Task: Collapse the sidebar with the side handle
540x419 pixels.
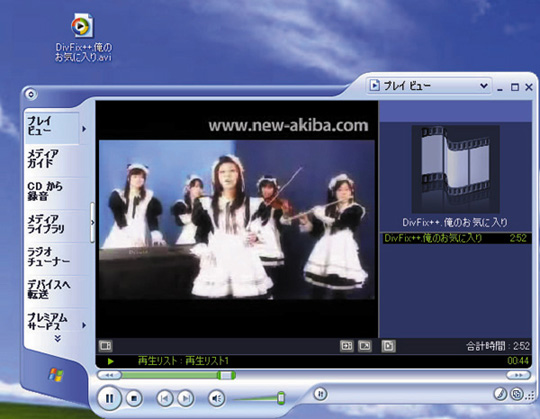Action: point(92,223)
